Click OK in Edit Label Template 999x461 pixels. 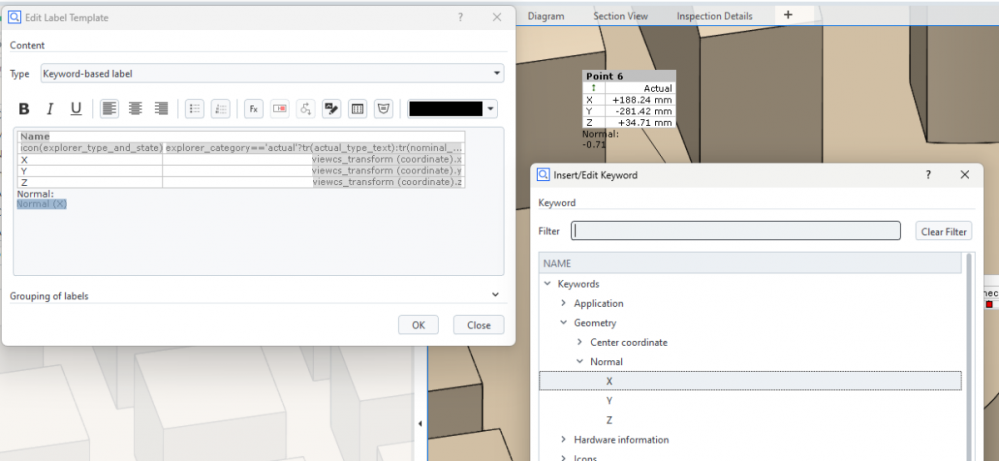(418, 325)
